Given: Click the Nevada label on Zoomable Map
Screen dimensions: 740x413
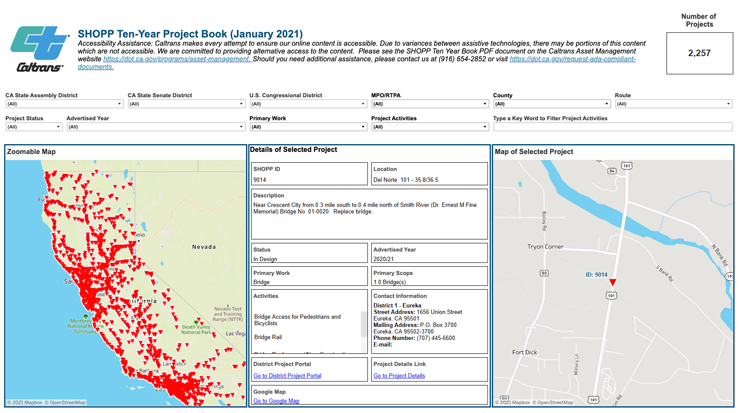Looking at the screenshot, I should (x=204, y=247).
